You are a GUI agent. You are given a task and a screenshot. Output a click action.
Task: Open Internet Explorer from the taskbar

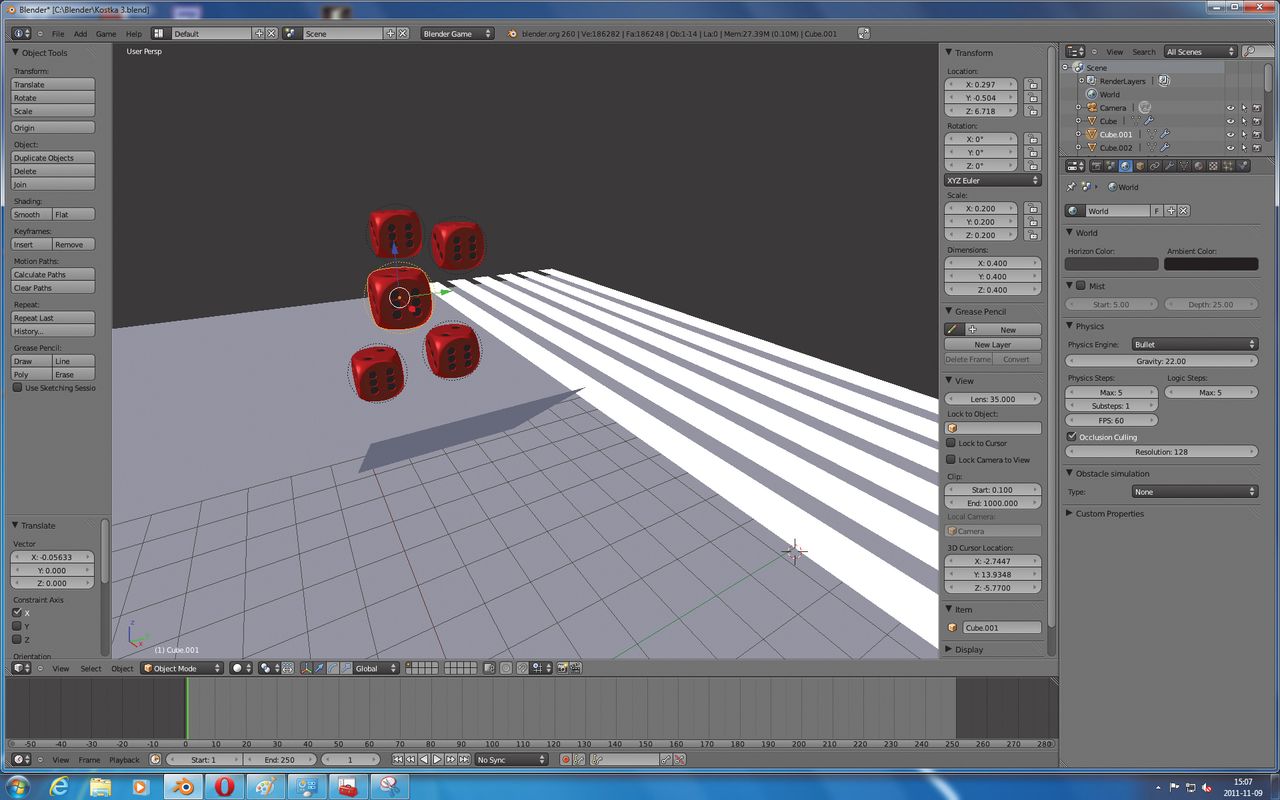tap(59, 786)
